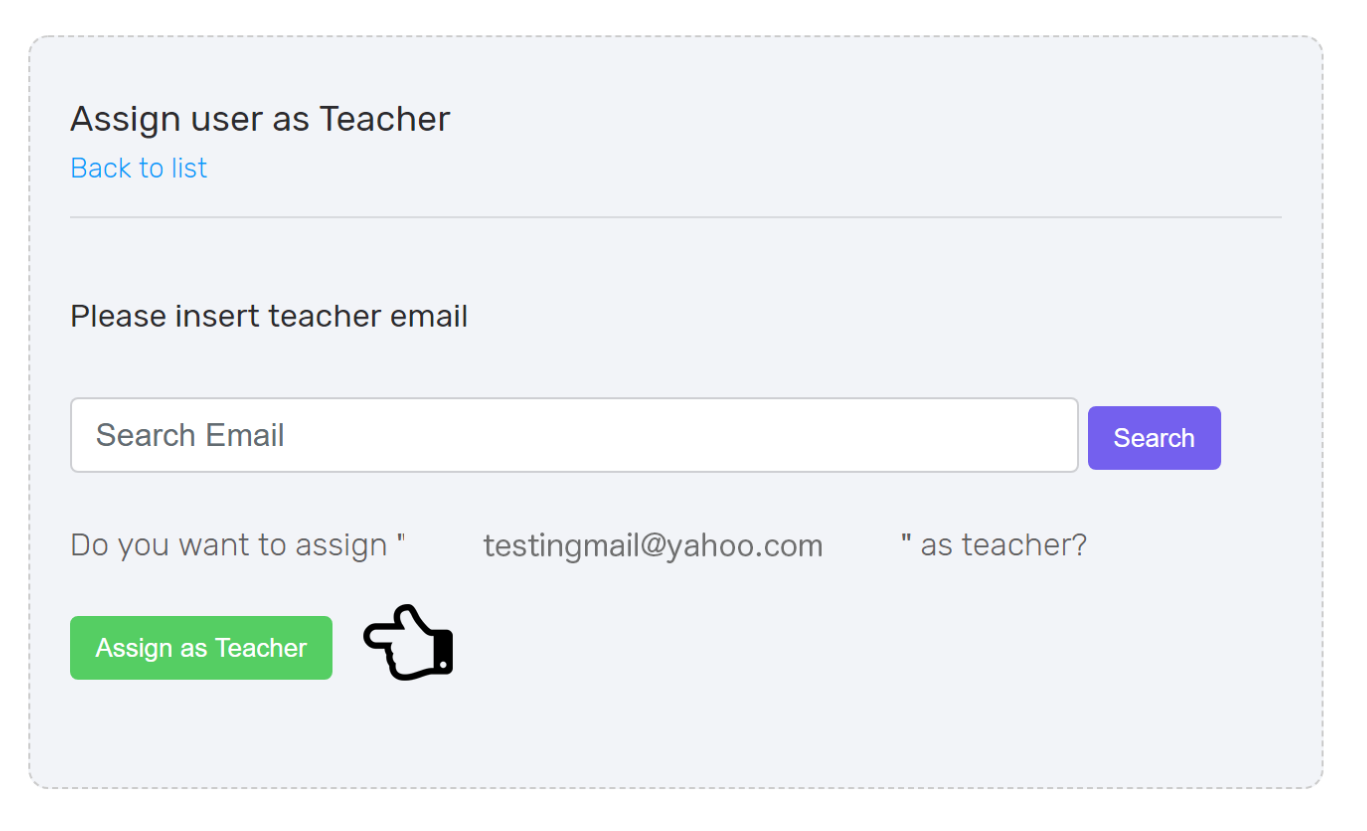Click the green Assign as Teacher button
Viewport: 1367px width, 831px height.
(201, 648)
